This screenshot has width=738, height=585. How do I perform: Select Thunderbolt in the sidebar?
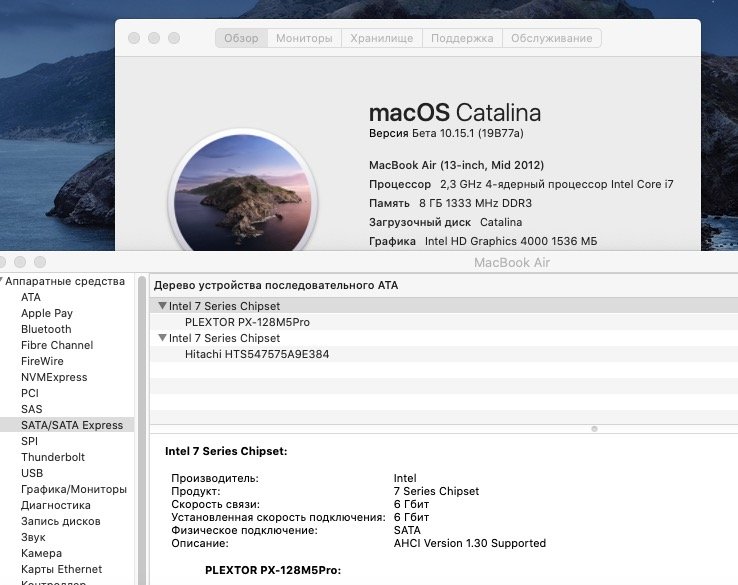coord(53,457)
